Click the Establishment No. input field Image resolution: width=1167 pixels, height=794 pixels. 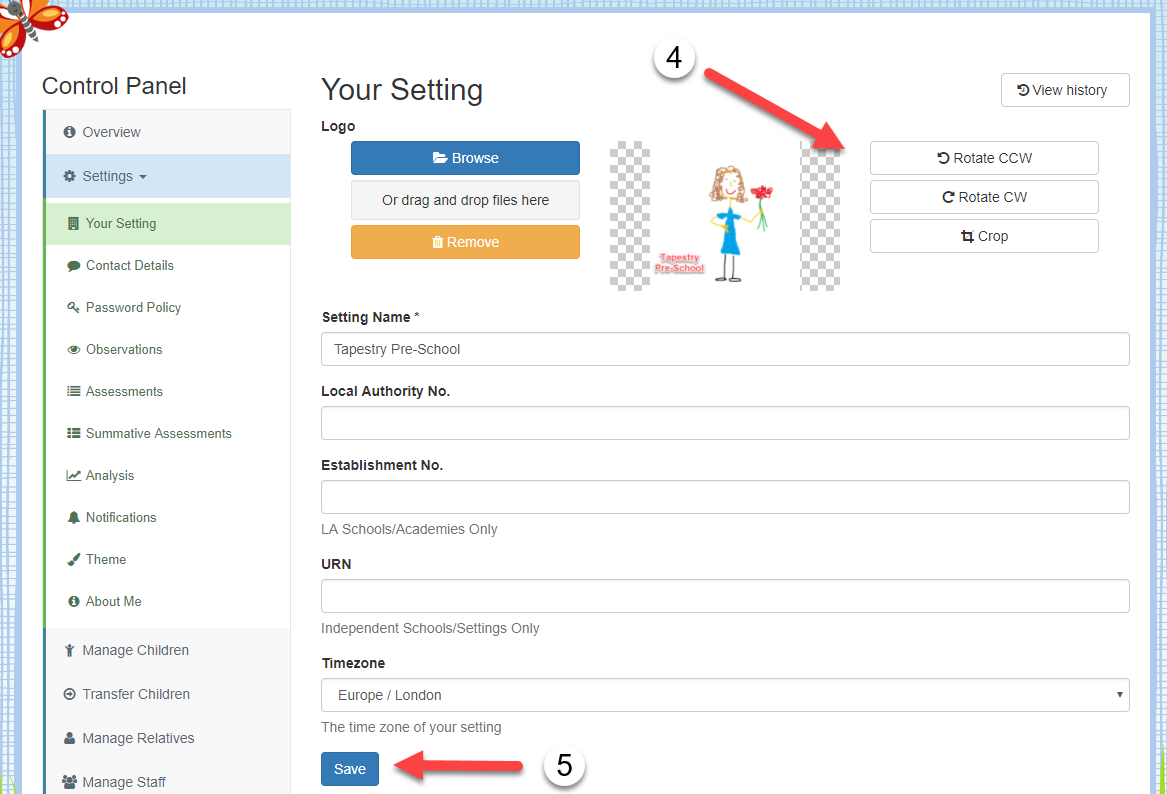725,497
